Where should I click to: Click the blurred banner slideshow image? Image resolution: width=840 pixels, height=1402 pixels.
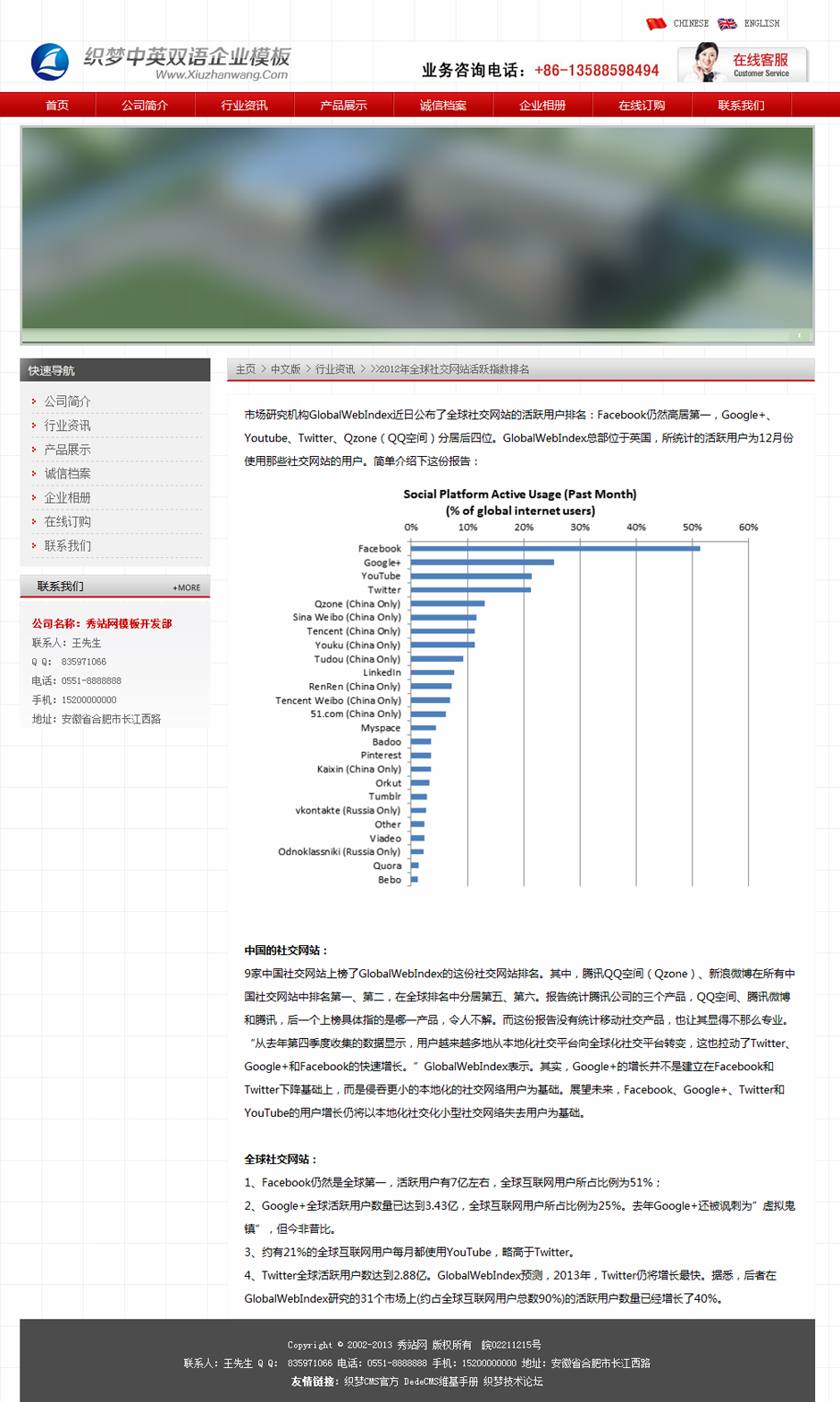(417, 228)
